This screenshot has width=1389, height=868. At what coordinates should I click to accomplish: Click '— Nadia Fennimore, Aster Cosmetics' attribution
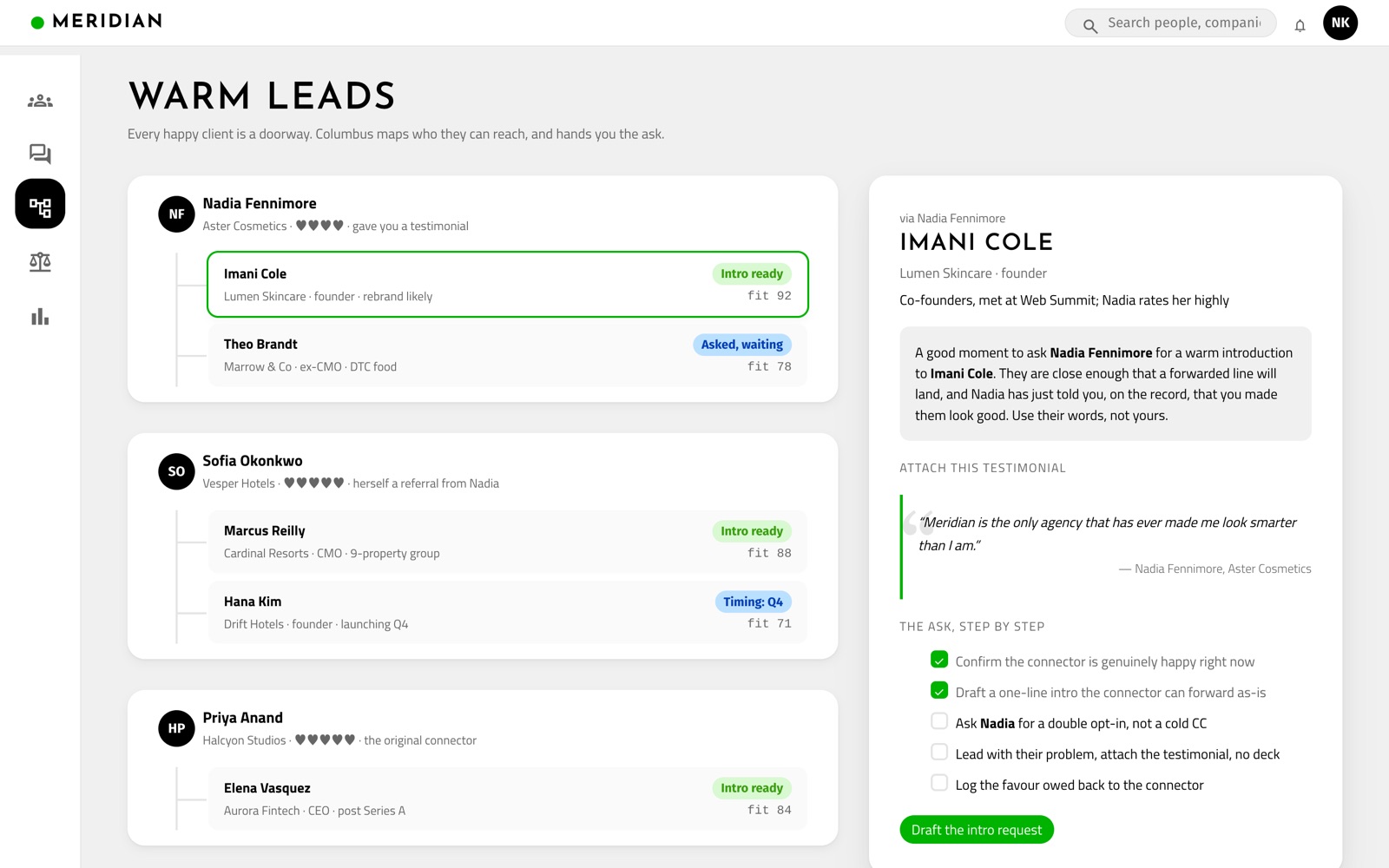pyautogui.click(x=1215, y=569)
